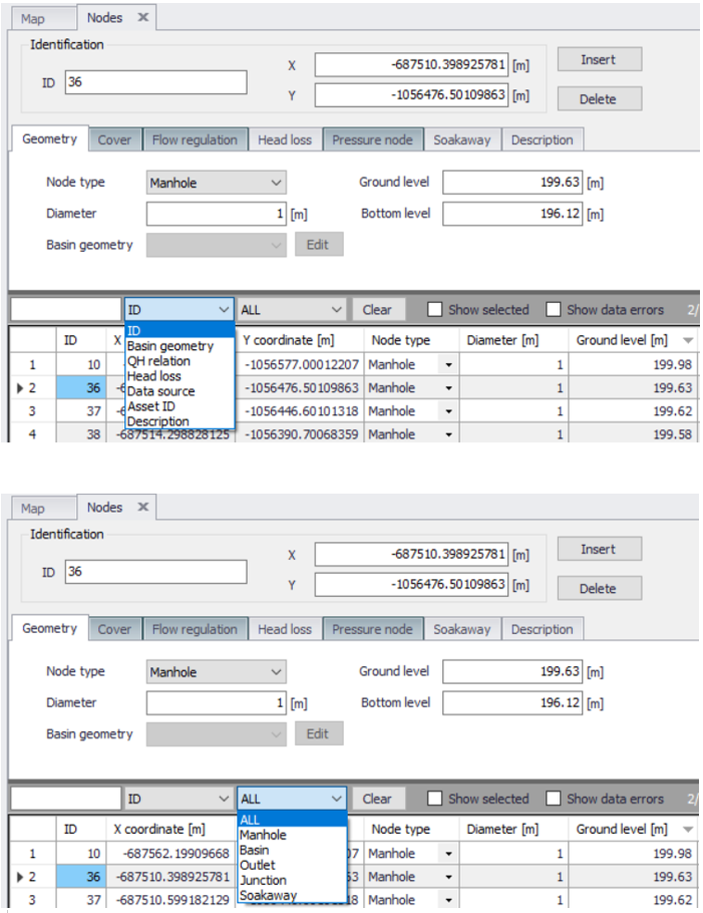This screenshot has width=703, height=913.
Task: Open the Node type Manhole combo, lower Geometry tab
Action: coord(216,672)
